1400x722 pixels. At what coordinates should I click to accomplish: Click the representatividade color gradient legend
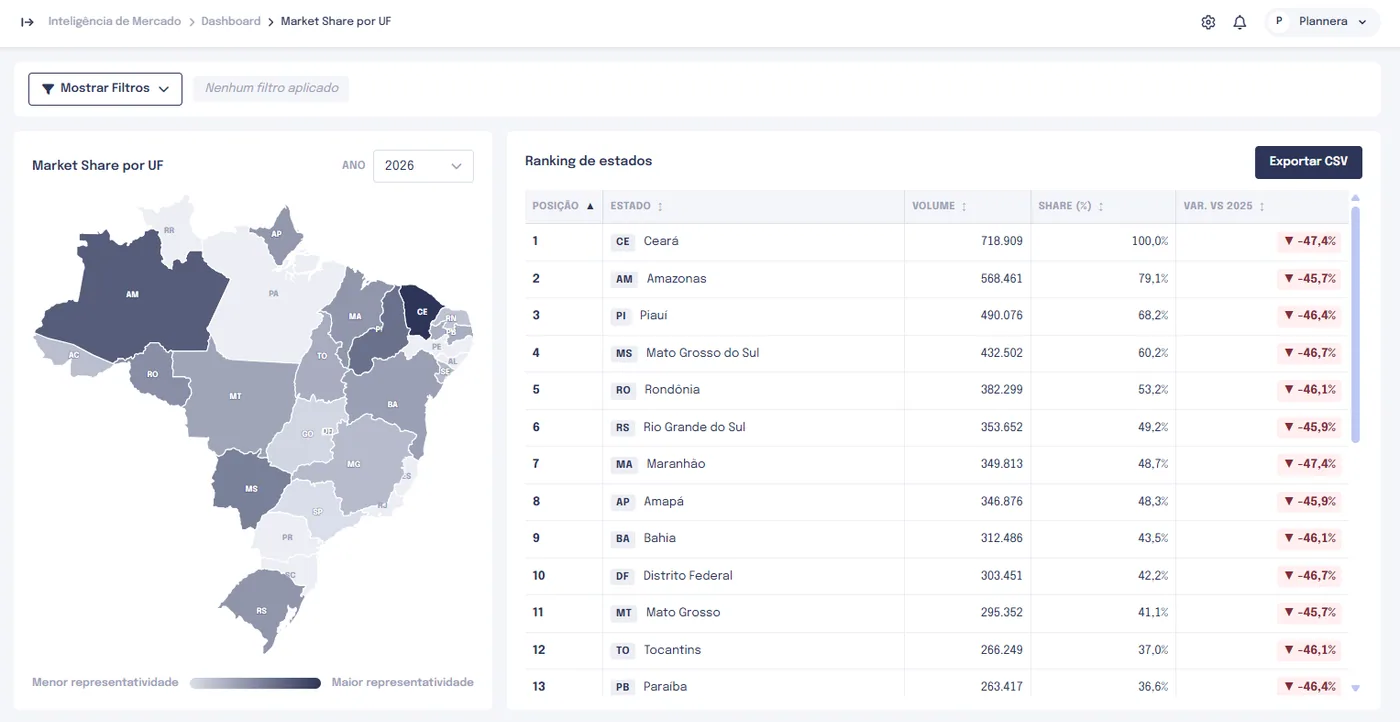(255, 683)
